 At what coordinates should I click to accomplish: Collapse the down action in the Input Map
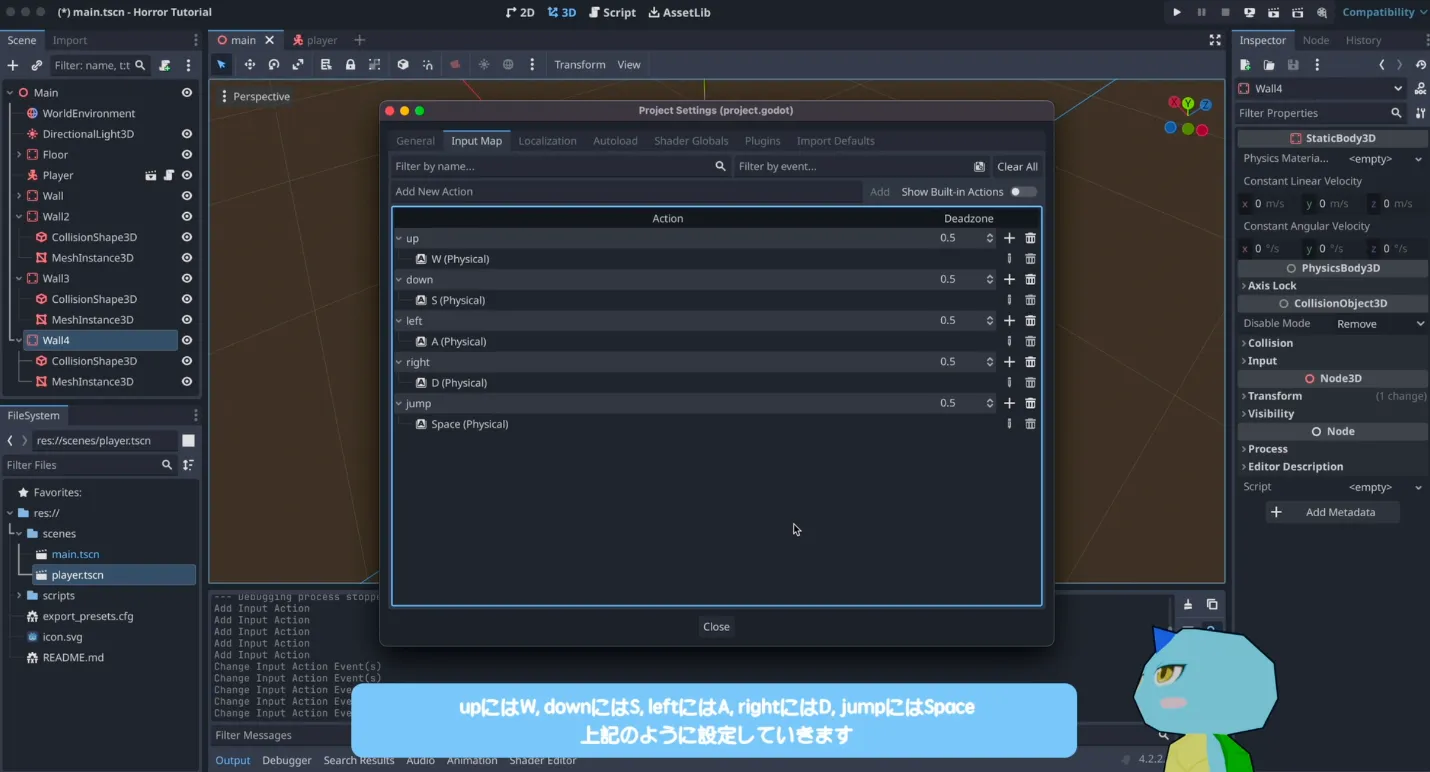(399, 280)
